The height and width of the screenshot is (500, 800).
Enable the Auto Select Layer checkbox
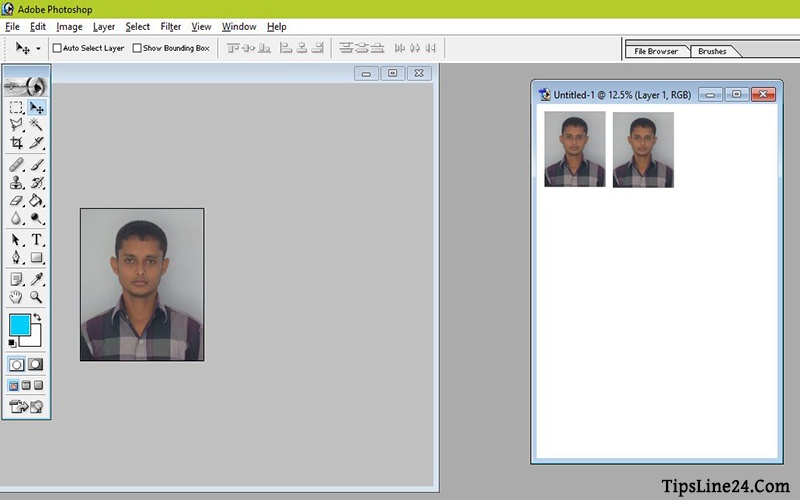[57, 48]
